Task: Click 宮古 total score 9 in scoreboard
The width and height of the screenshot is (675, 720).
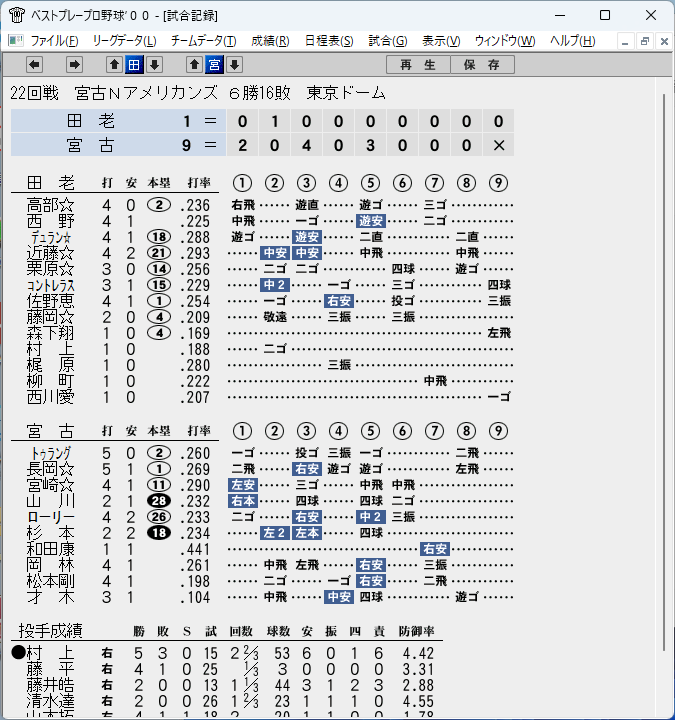Action: (186, 146)
